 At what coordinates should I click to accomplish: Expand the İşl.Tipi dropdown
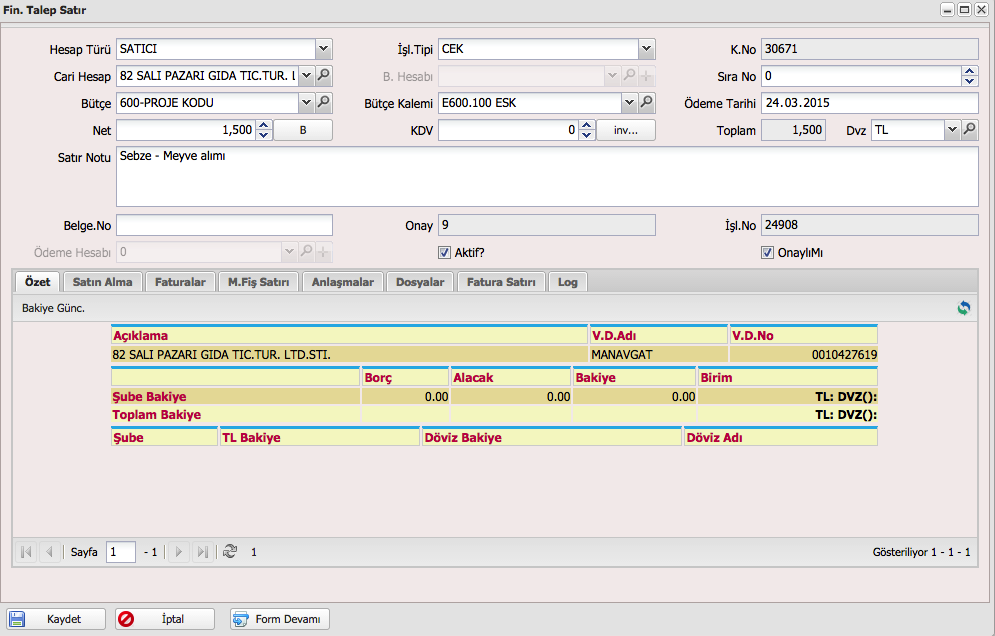click(646, 49)
